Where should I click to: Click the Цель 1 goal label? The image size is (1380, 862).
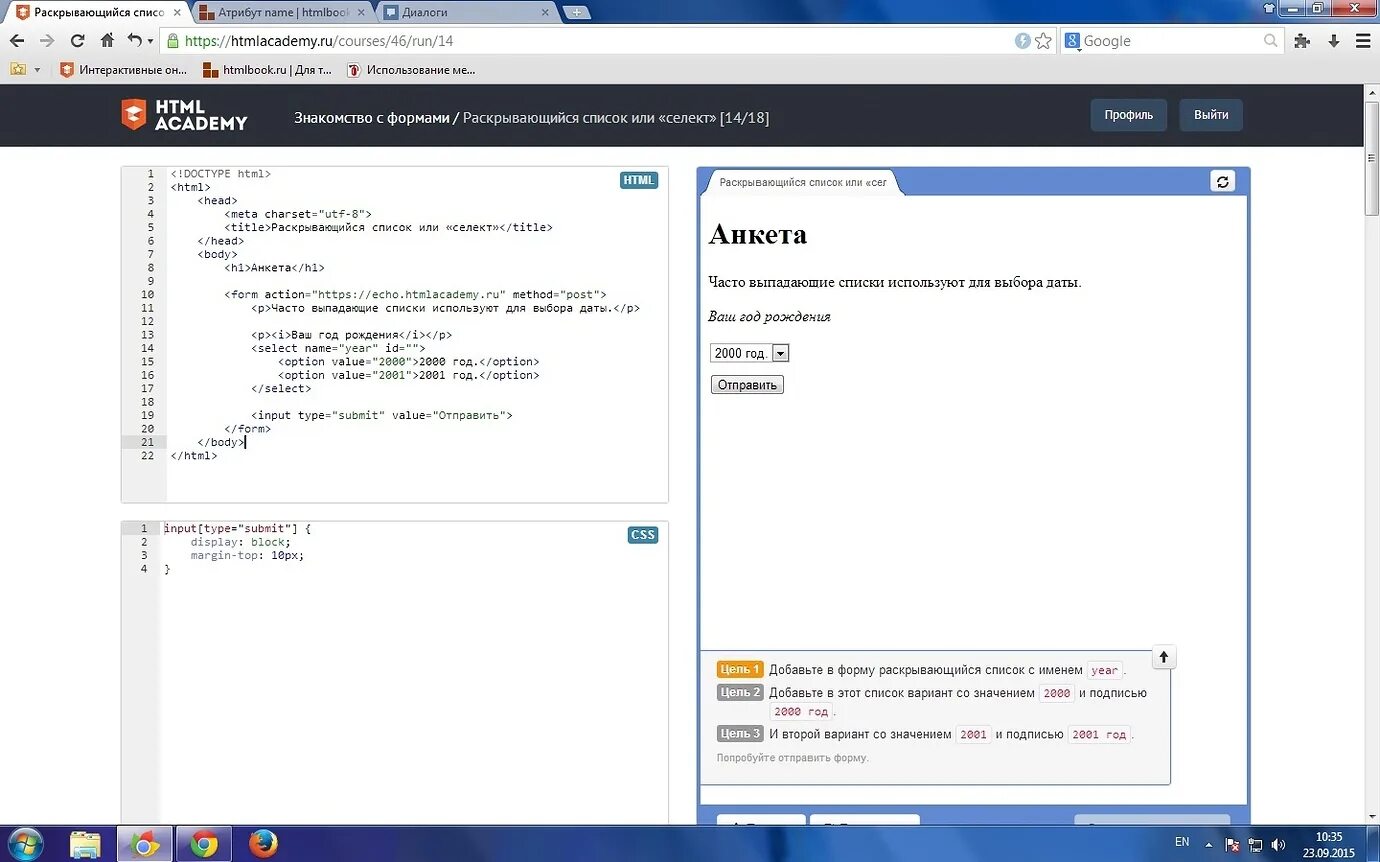pos(740,669)
